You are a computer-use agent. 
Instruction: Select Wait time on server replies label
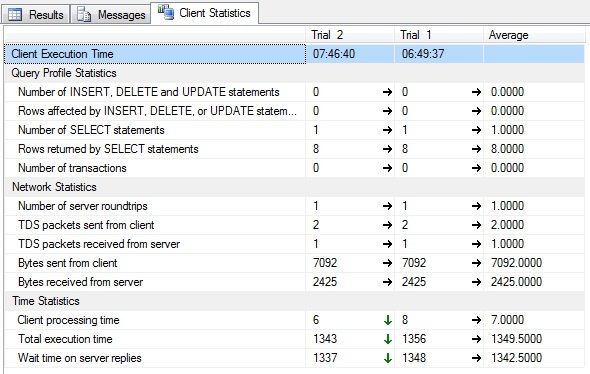click(80, 358)
